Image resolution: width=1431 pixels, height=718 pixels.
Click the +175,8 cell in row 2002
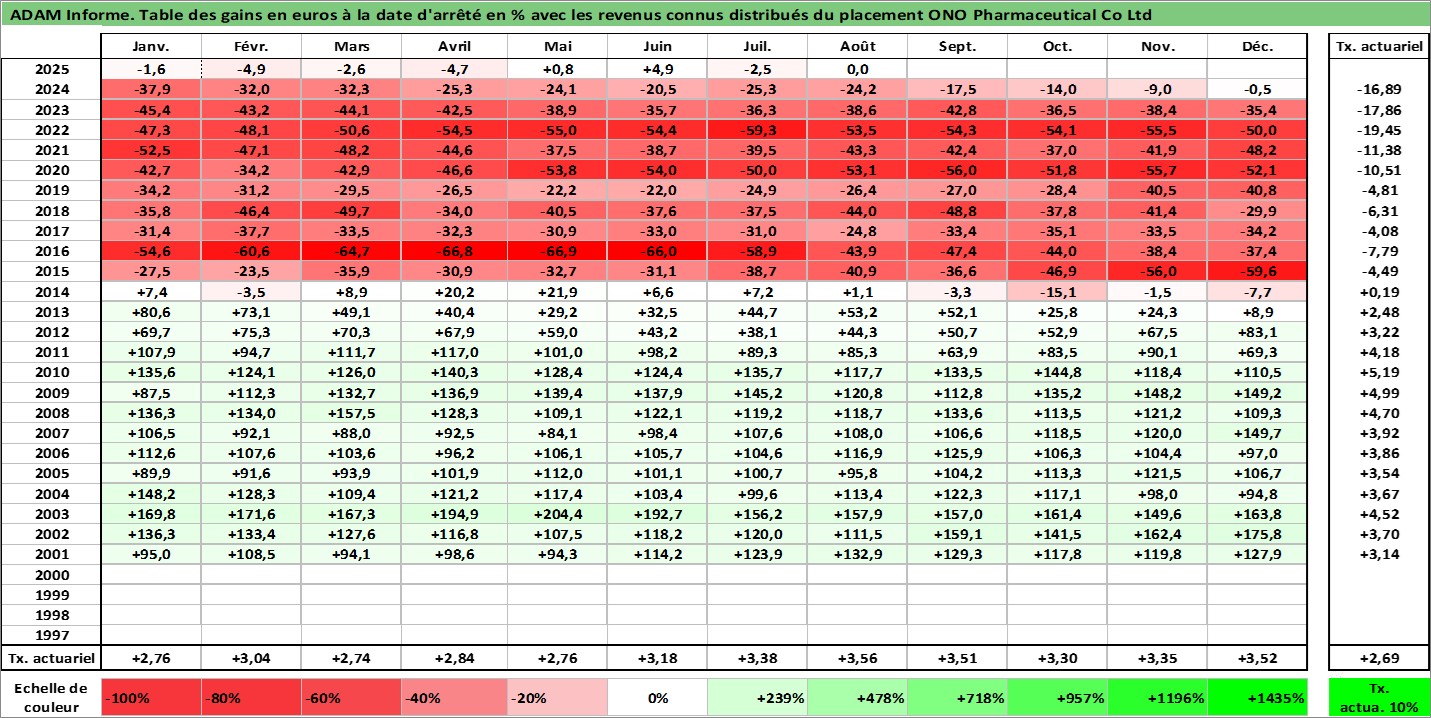pos(1257,534)
